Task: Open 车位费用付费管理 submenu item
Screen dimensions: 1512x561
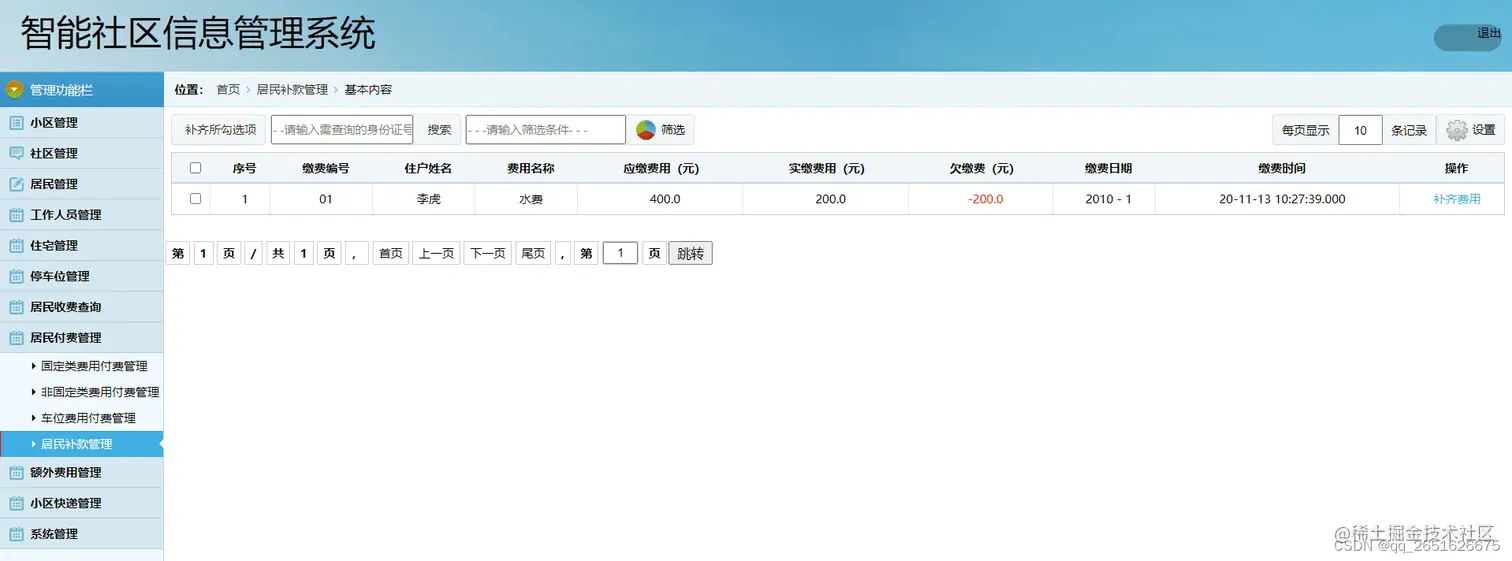Action: point(88,418)
